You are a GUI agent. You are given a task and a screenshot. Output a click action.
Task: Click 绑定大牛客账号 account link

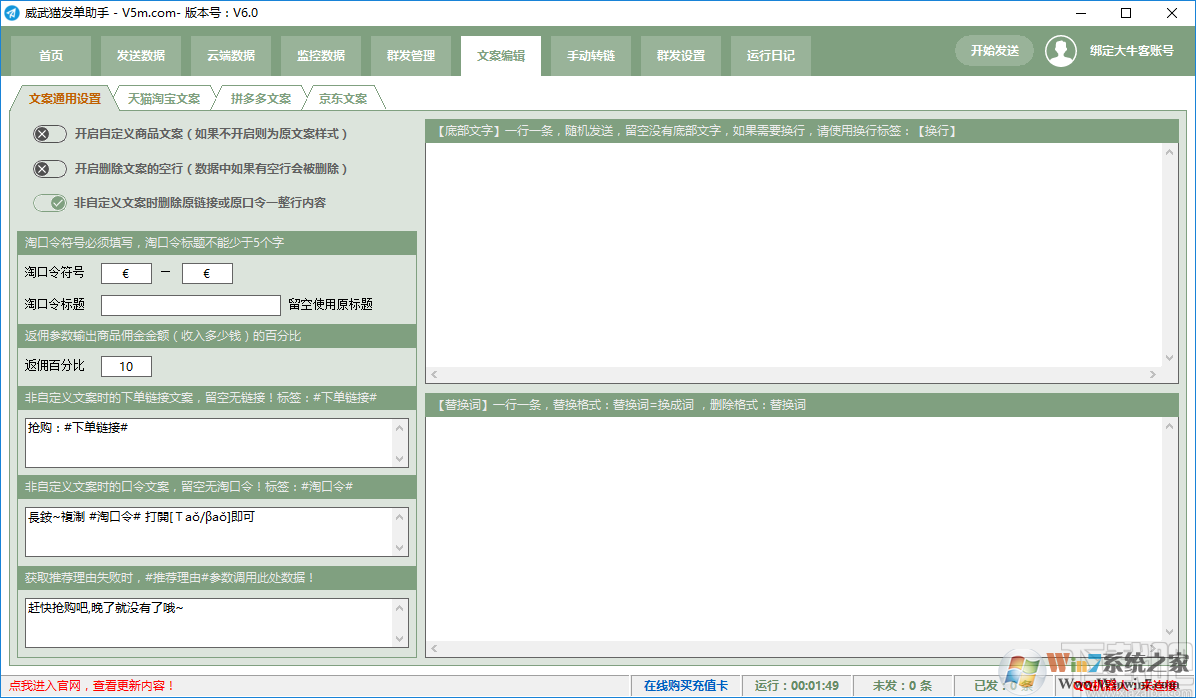click(1132, 51)
